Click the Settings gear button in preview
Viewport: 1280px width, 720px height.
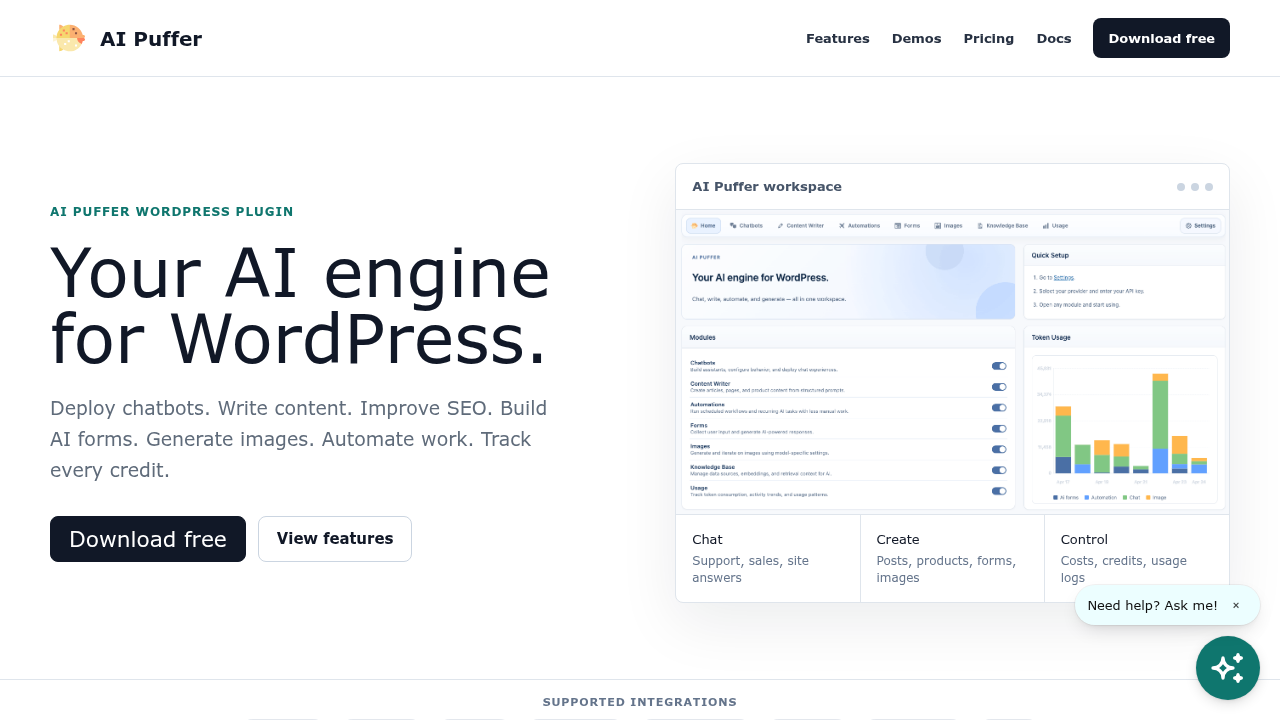pos(1201,226)
